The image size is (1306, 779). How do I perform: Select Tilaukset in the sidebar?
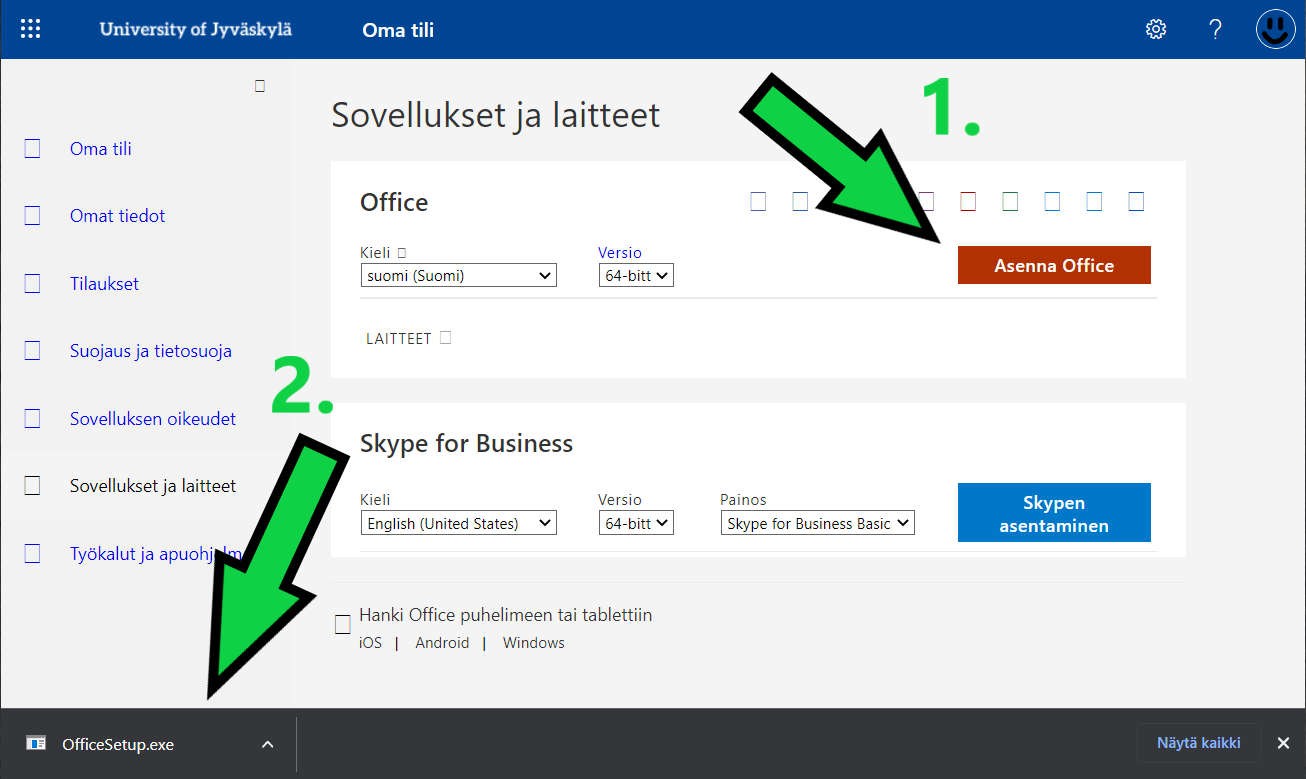[104, 284]
